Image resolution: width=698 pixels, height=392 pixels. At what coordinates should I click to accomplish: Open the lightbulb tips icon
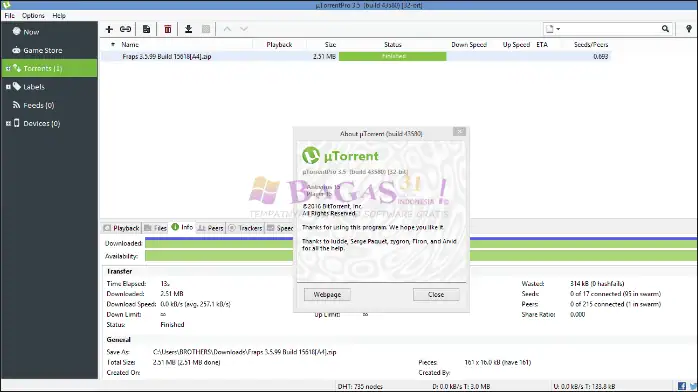689,29
